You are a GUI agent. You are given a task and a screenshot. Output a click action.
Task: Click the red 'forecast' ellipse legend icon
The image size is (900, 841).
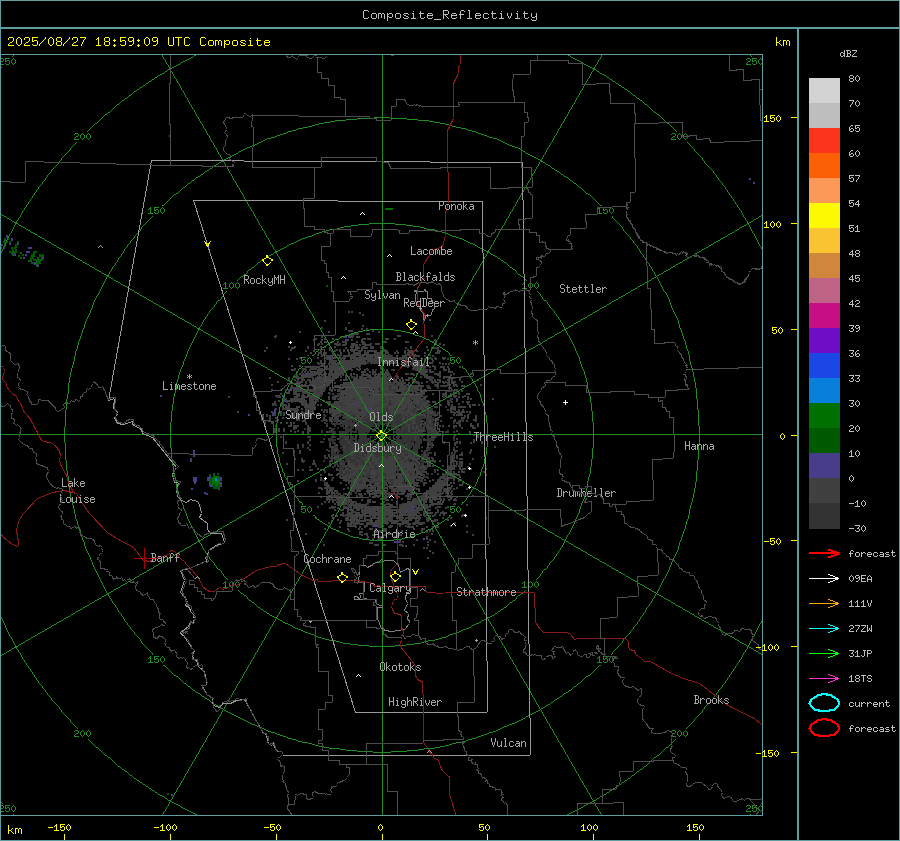tap(824, 728)
